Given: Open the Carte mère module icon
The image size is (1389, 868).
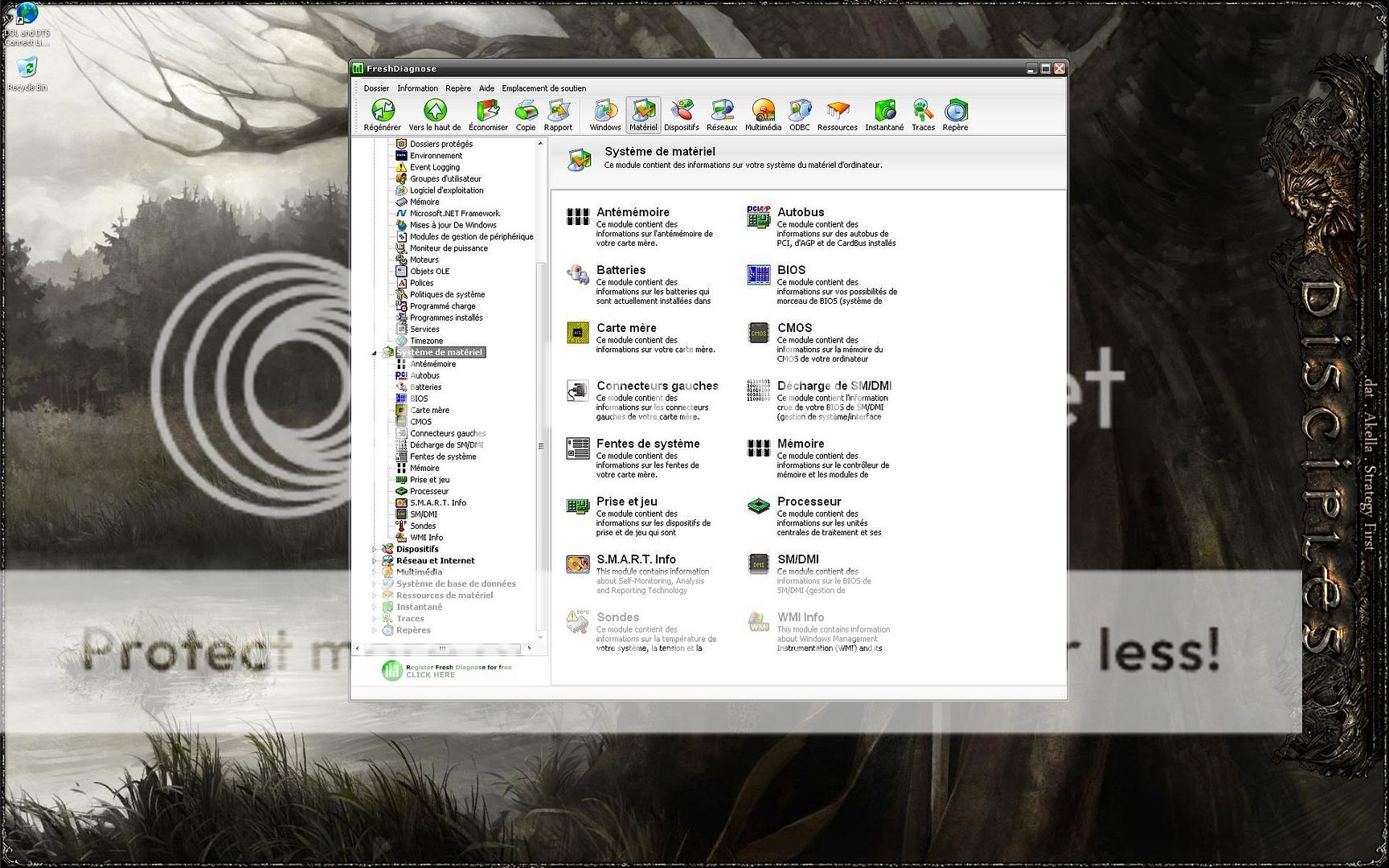Looking at the screenshot, I should click(577, 333).
